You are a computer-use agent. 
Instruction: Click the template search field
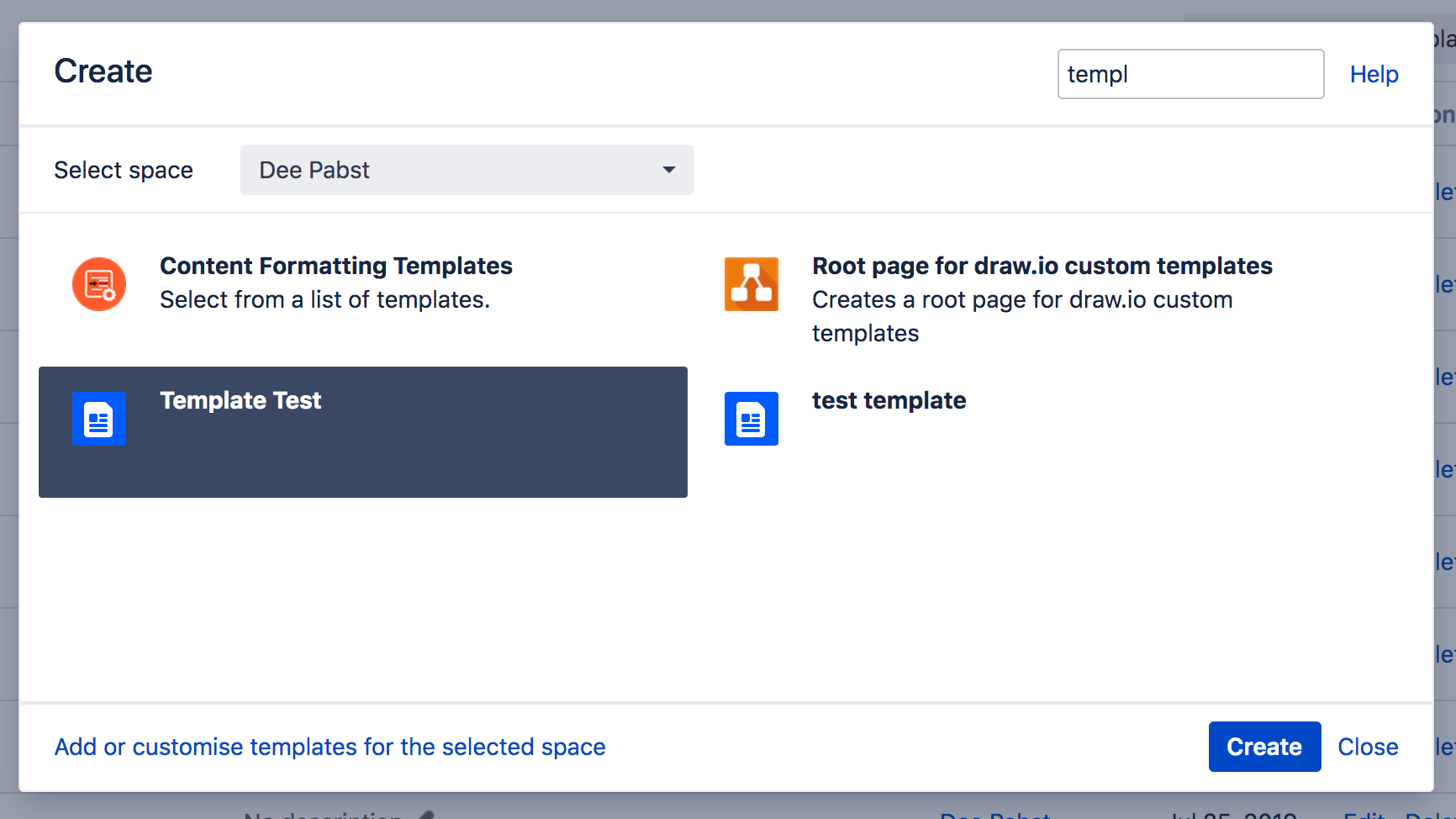point(1190,74)
